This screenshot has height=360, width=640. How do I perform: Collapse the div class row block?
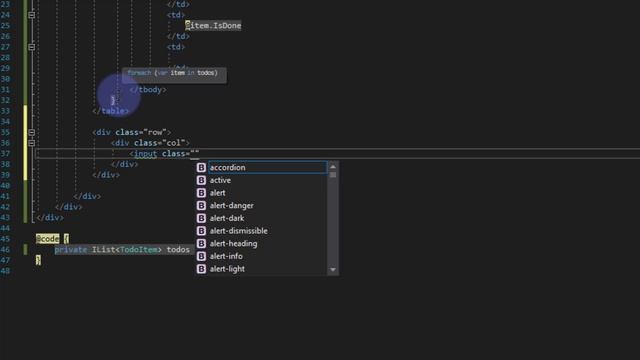[x=31, y=132]
